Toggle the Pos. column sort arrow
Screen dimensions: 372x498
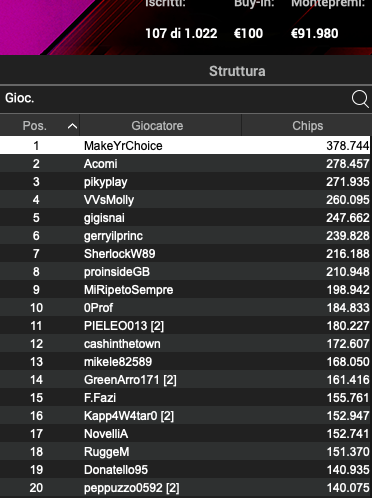point(72,126)
